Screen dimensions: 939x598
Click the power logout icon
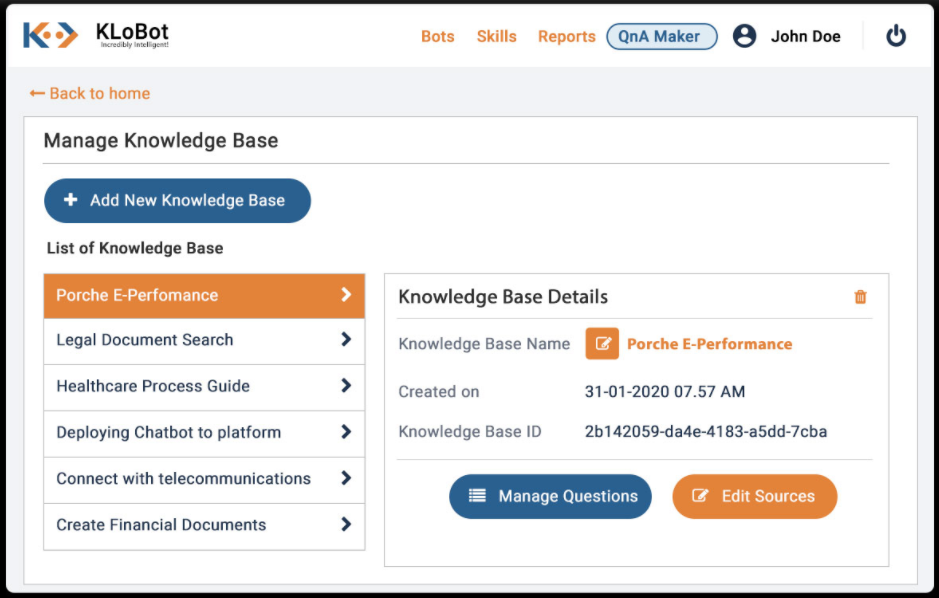[896, 36]
